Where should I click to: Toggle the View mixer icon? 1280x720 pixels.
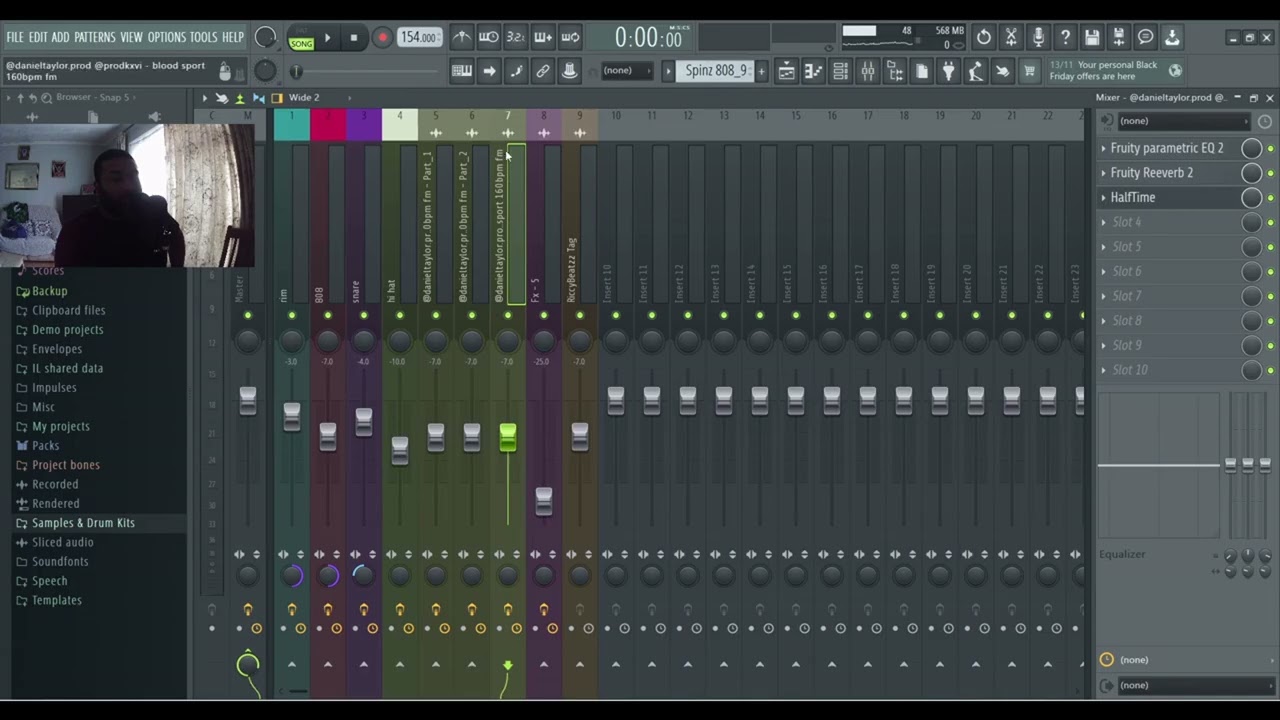tap(868, 71)
